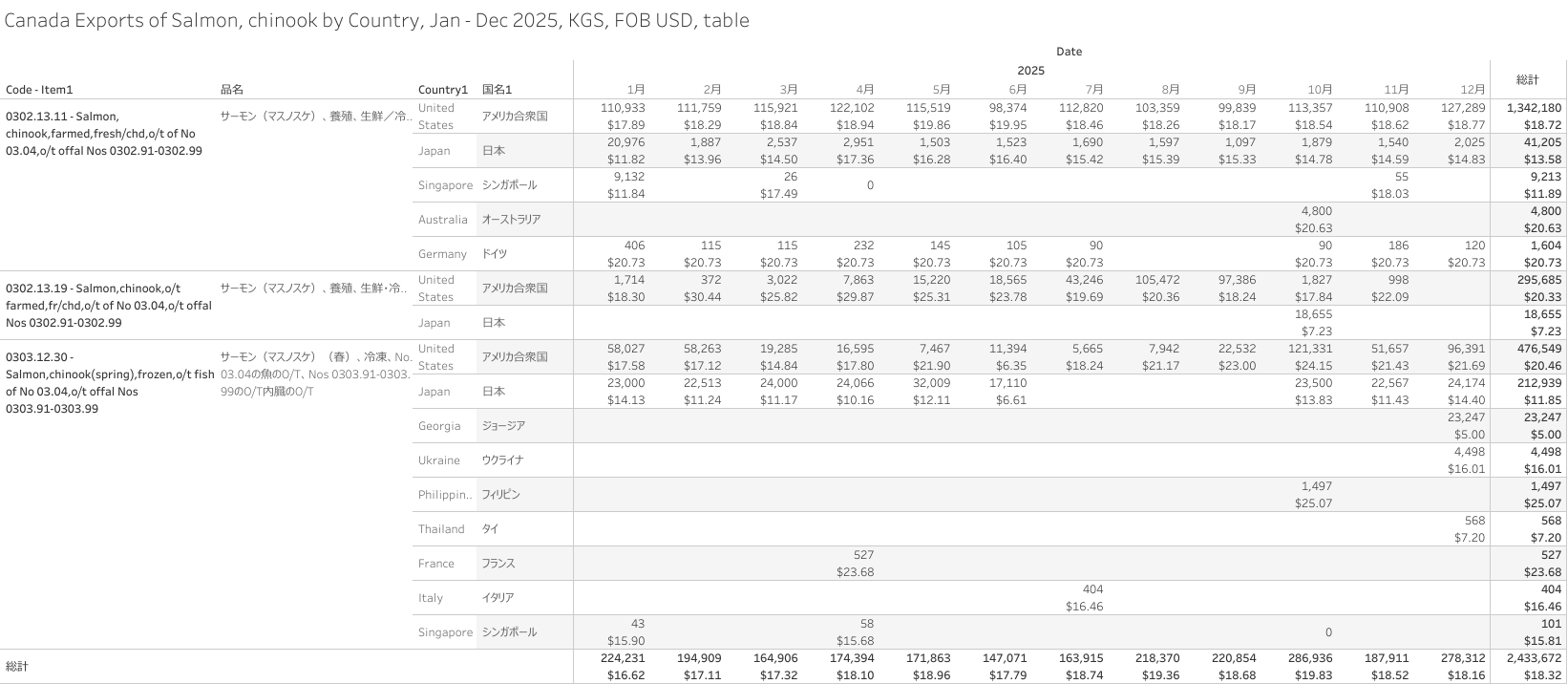Click the 'フィリピン' Japanese country label
Viewport: 1568px width, 684px height.
(500, 495)
